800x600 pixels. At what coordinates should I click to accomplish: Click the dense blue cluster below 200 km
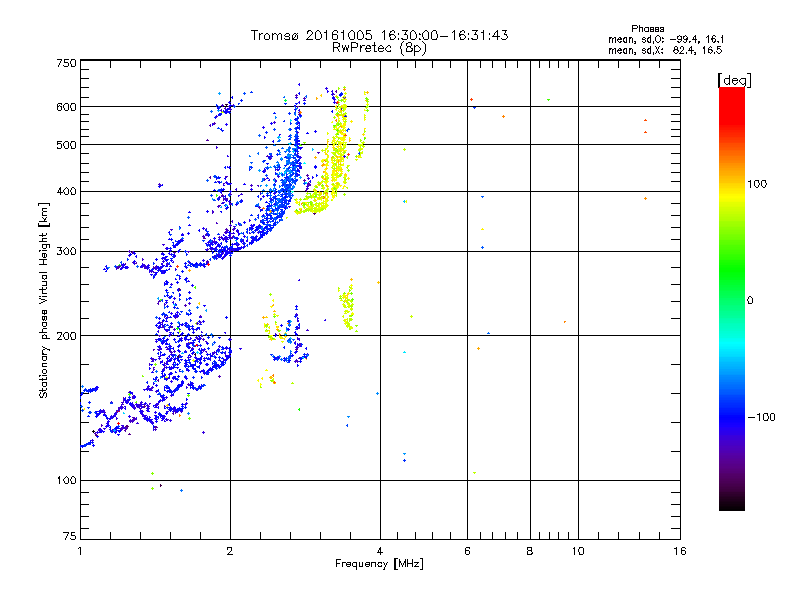click(191, 352)
